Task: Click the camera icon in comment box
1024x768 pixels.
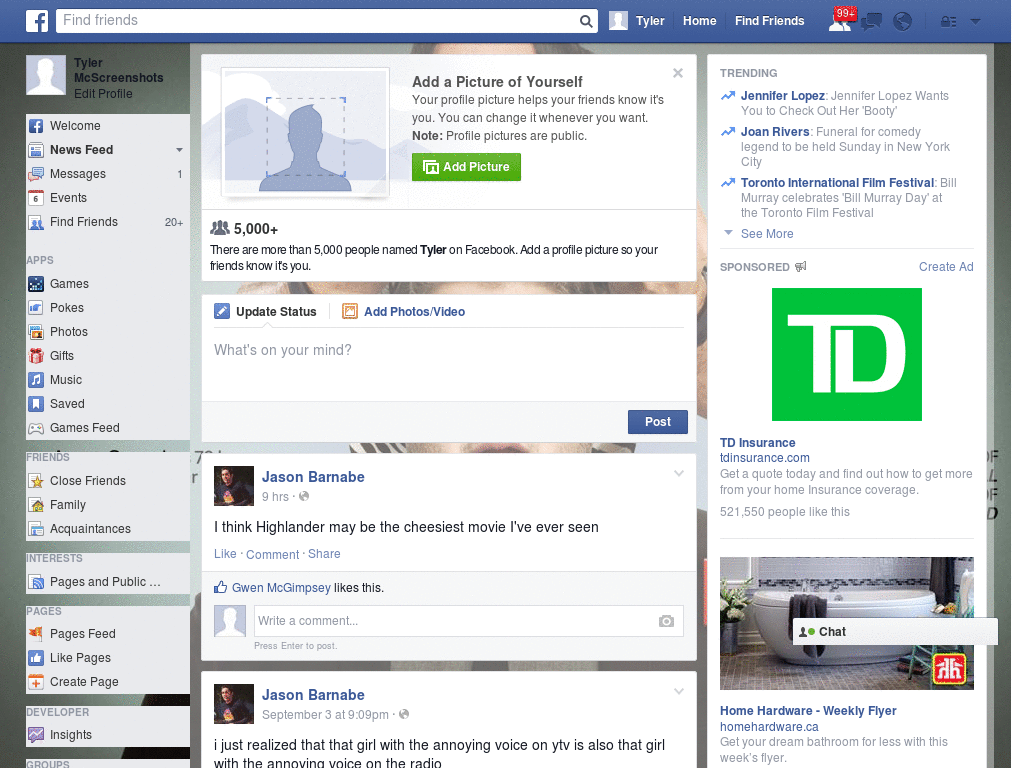Action: 666,621
